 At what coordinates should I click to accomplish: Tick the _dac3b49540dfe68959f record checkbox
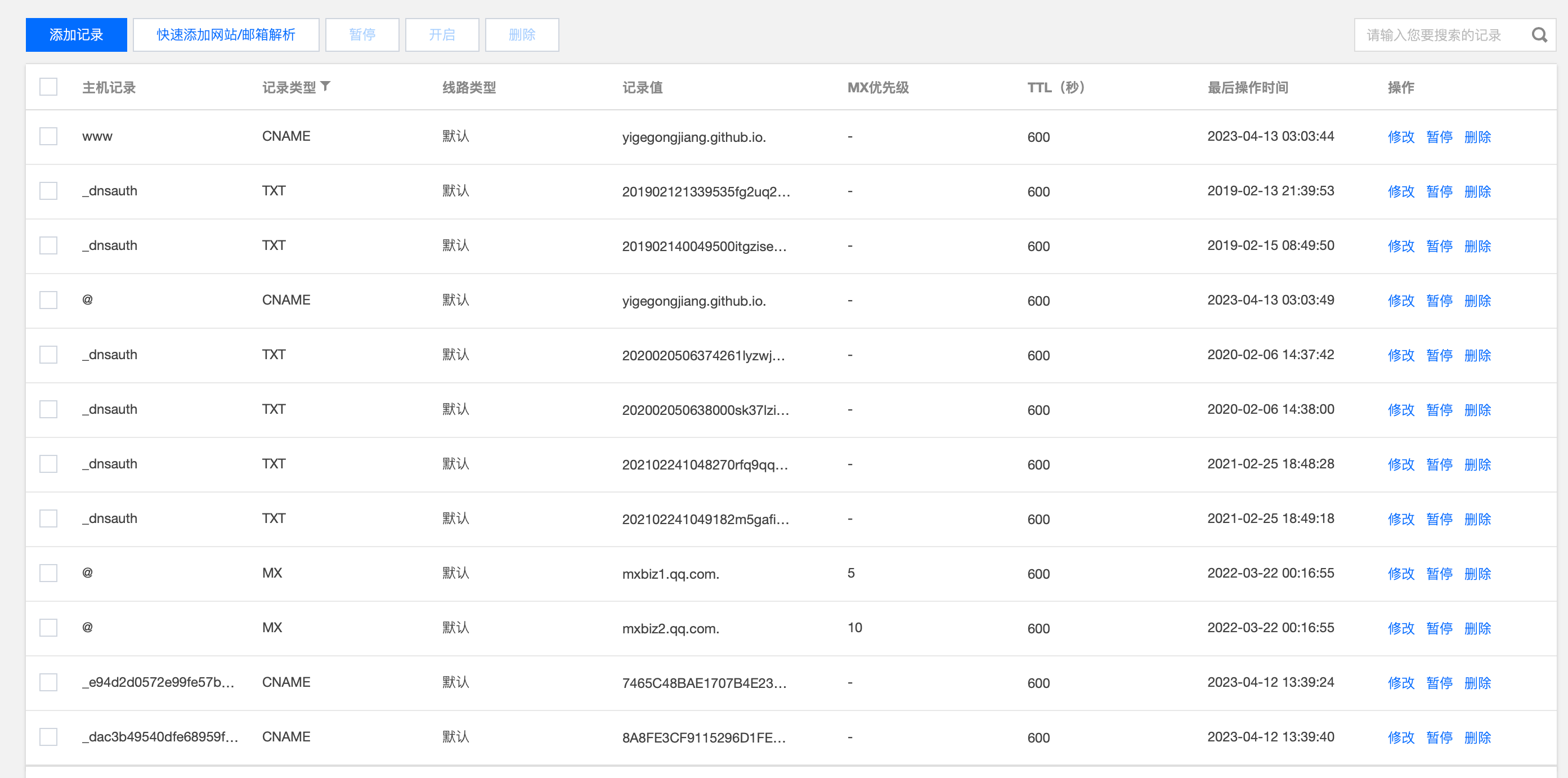click(48, 736)
